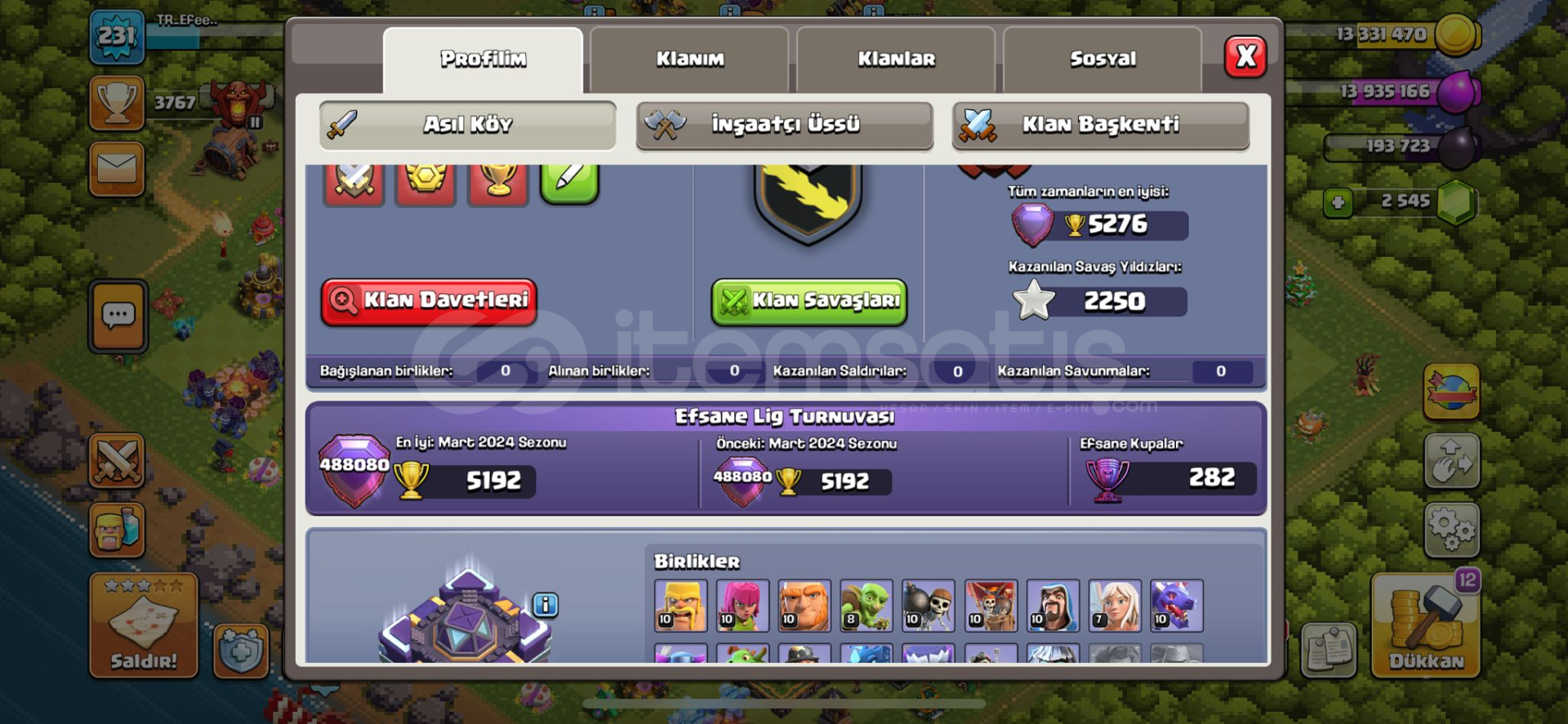Tap the Saldır! attack map button

coord(143,625)
